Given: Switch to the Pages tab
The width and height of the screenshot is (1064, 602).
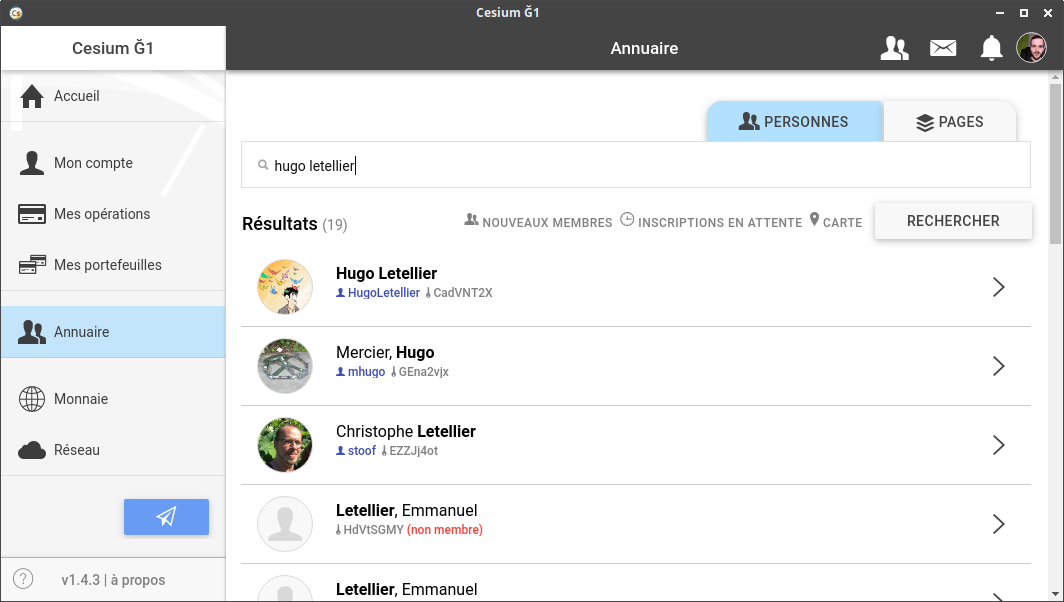Looking at the screenshot, I should tap(950, 121).
